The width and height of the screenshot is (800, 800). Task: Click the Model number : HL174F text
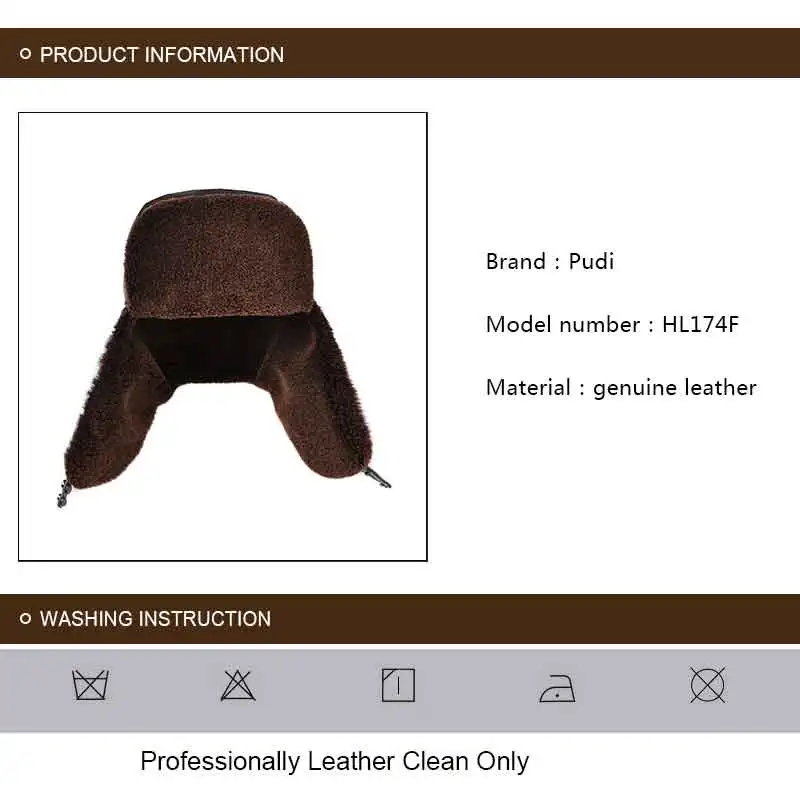pos(612,324)
